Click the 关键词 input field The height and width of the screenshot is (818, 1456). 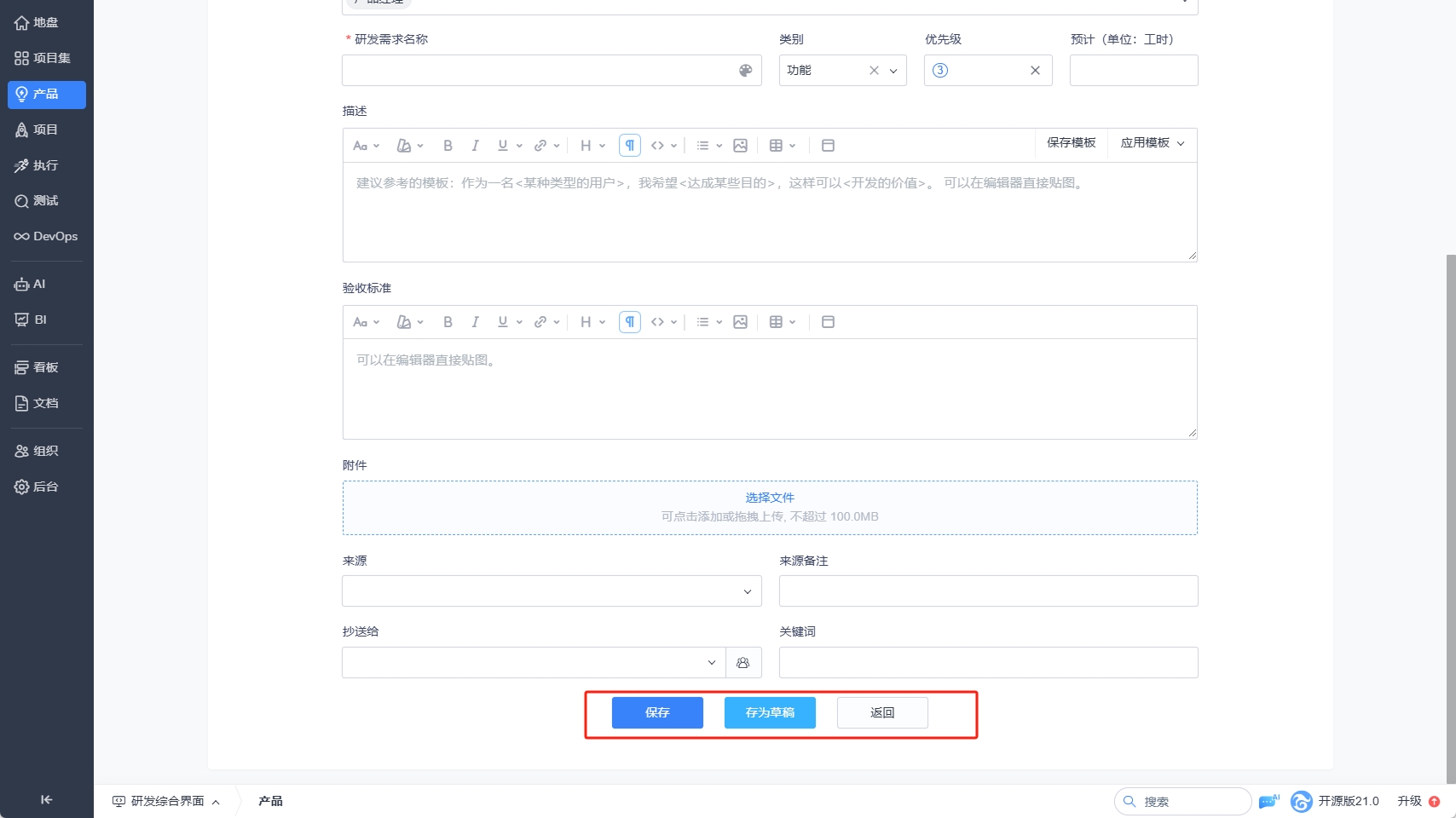pyautogui.click(x=988, y=663)
